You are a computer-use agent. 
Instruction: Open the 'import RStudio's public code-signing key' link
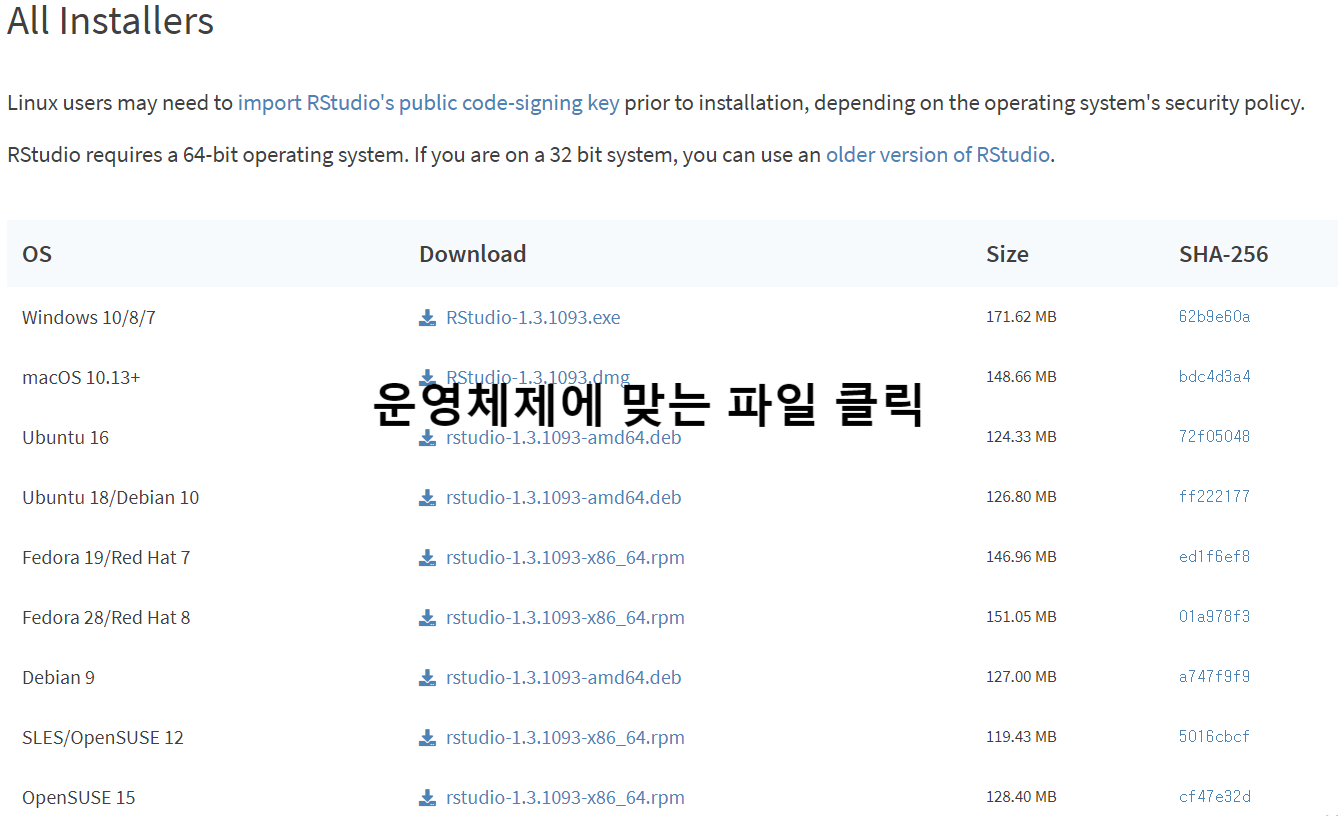pyautogui.click(x=428, y=103)
